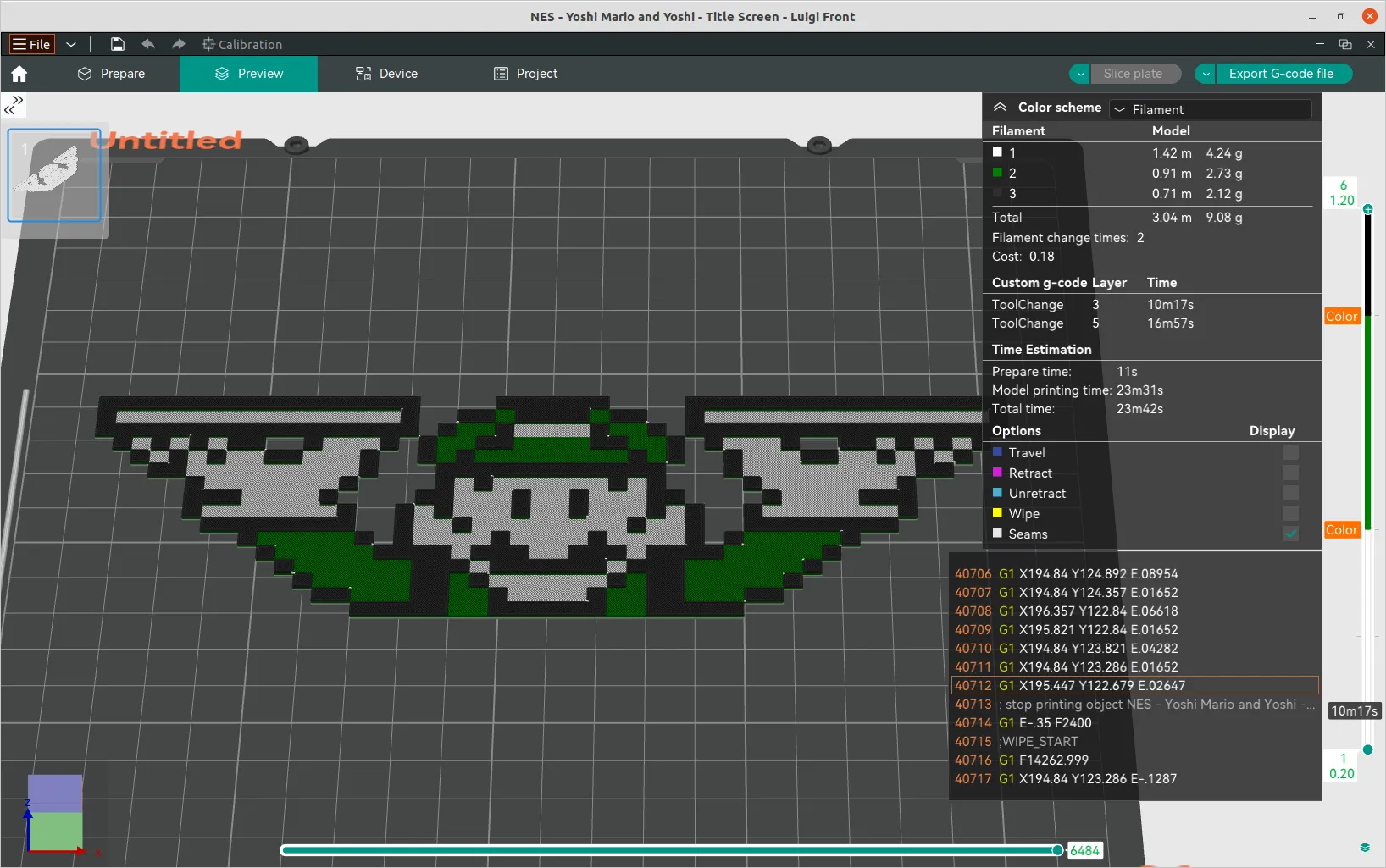Click the horizontal move slider handle
The width and height of the screenshot is (1386, 868).
pyautogui.click(x=1057, y=850)
